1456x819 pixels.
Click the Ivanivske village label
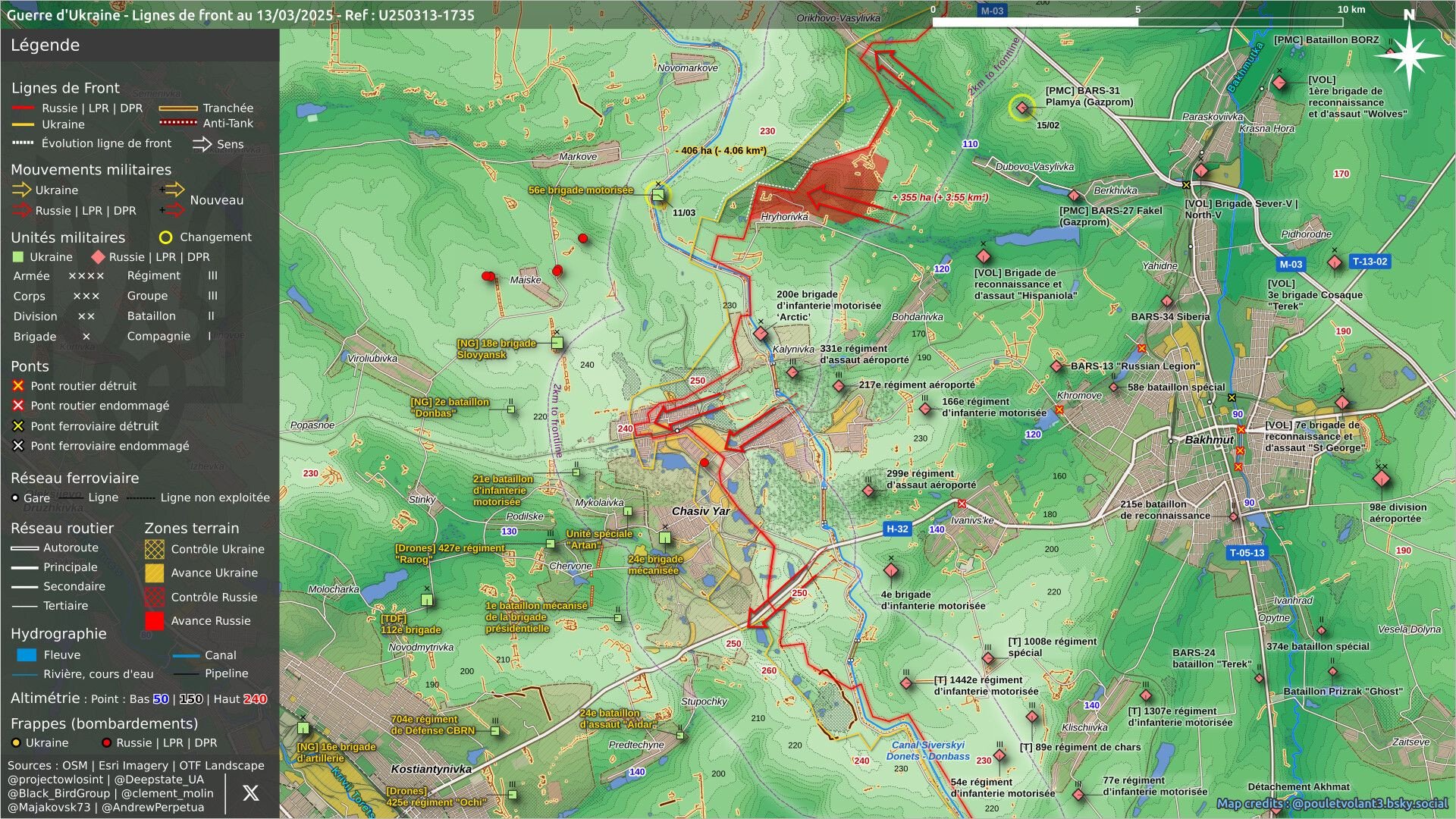pyautogui.click(x=972, y=520)
